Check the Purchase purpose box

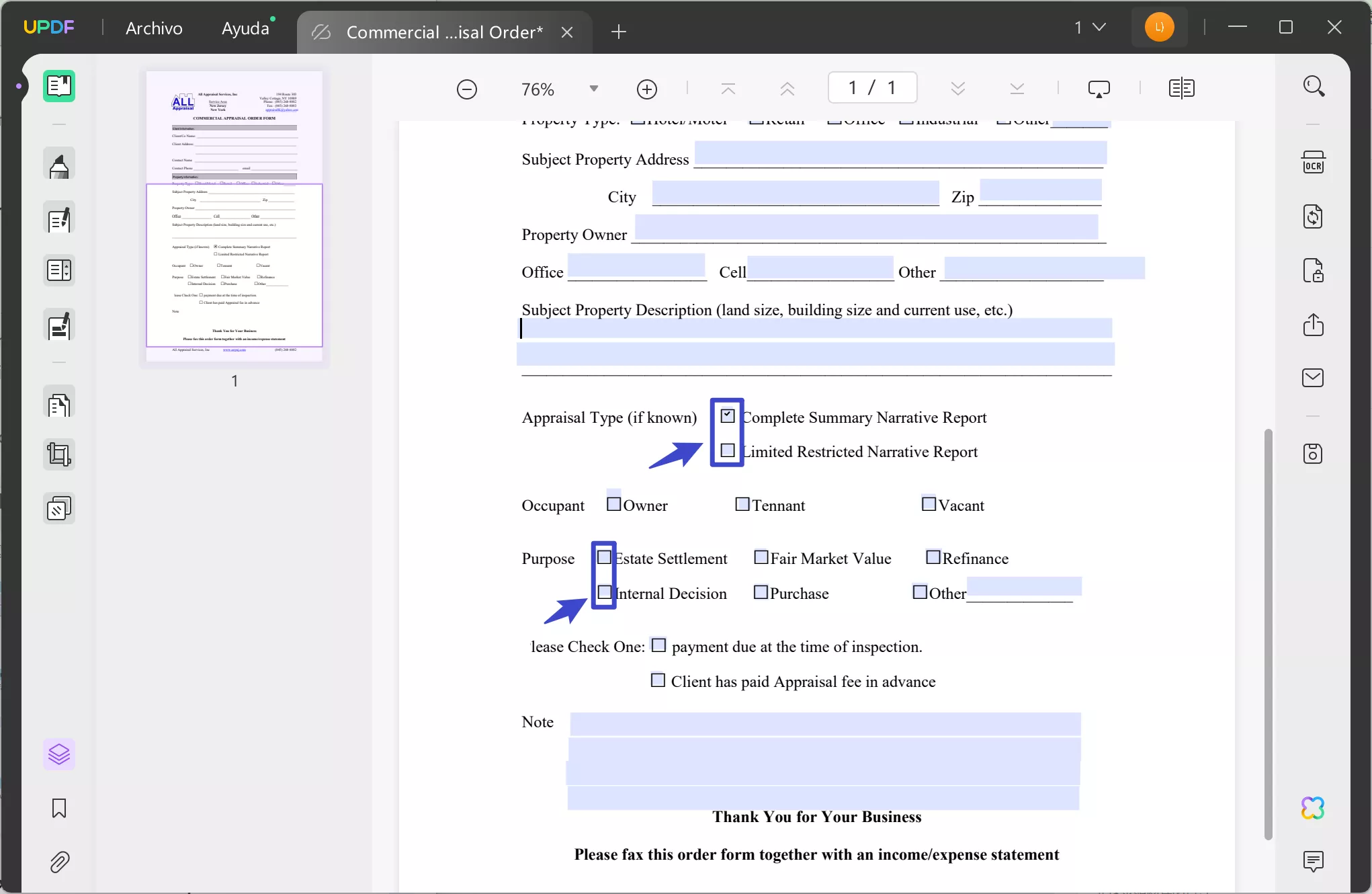761,592
